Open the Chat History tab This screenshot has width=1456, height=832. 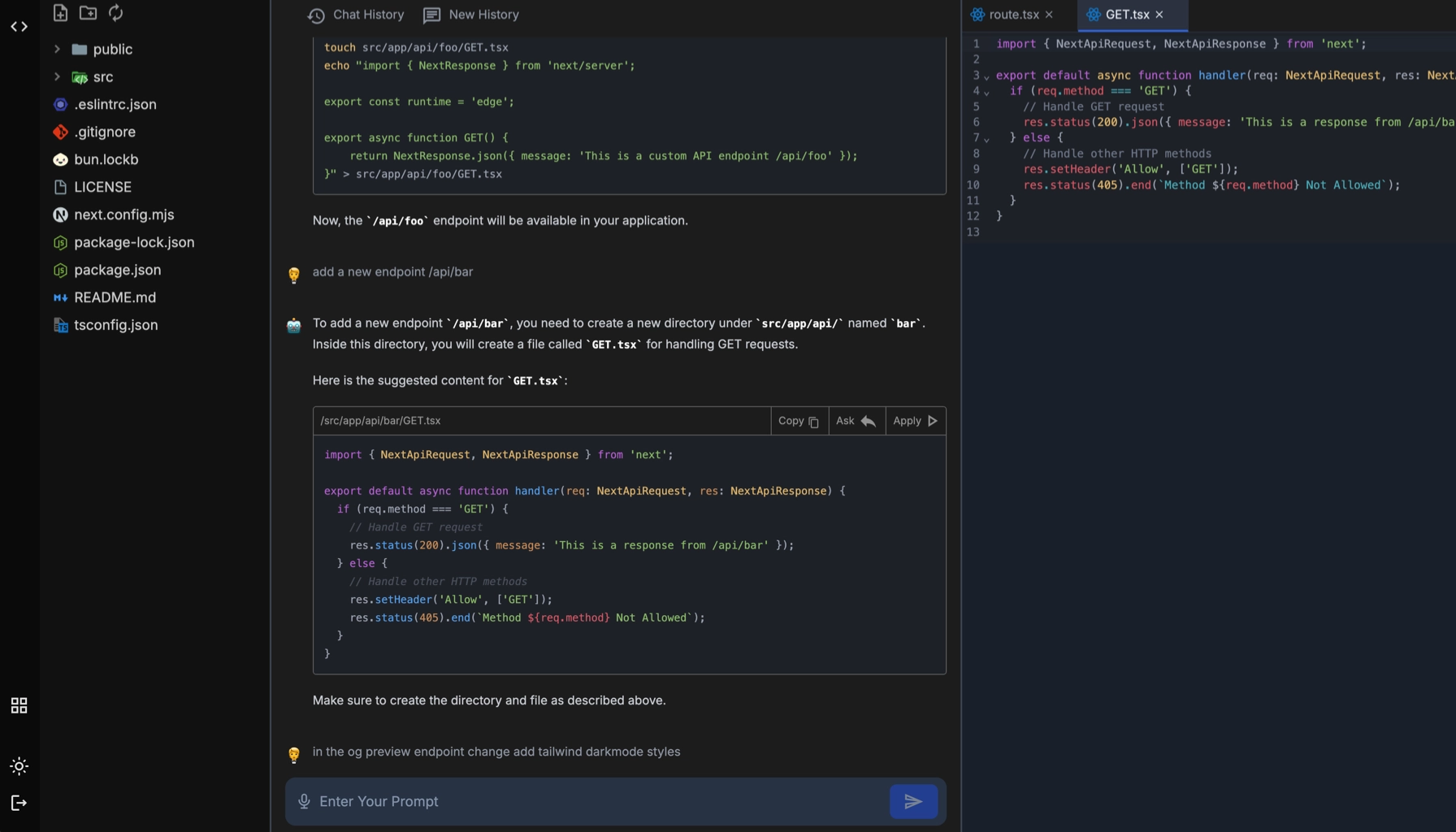[x=356, y=15]
